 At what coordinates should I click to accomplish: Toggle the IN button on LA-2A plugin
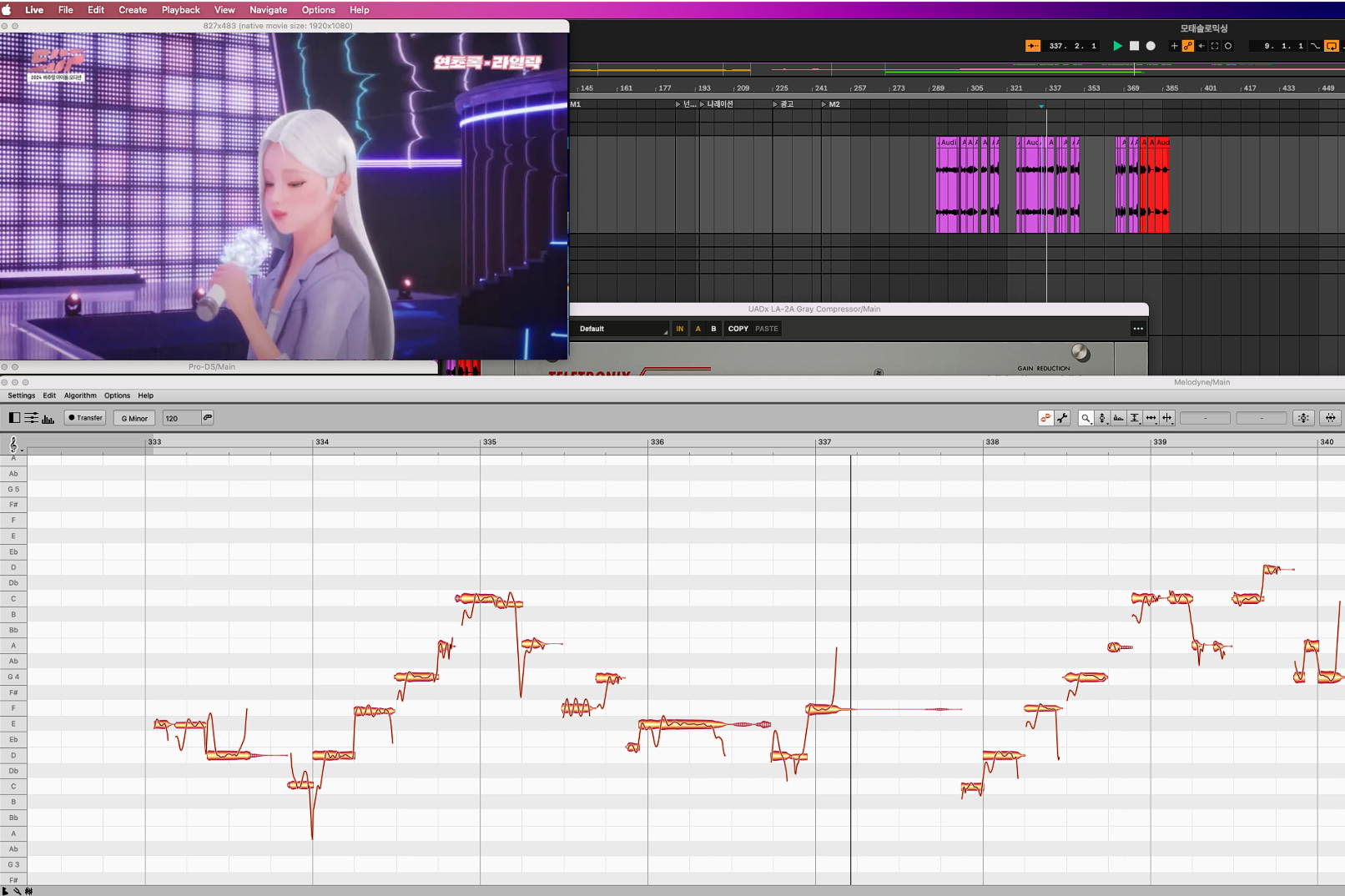pyautogui.click(x=679, y=329)
